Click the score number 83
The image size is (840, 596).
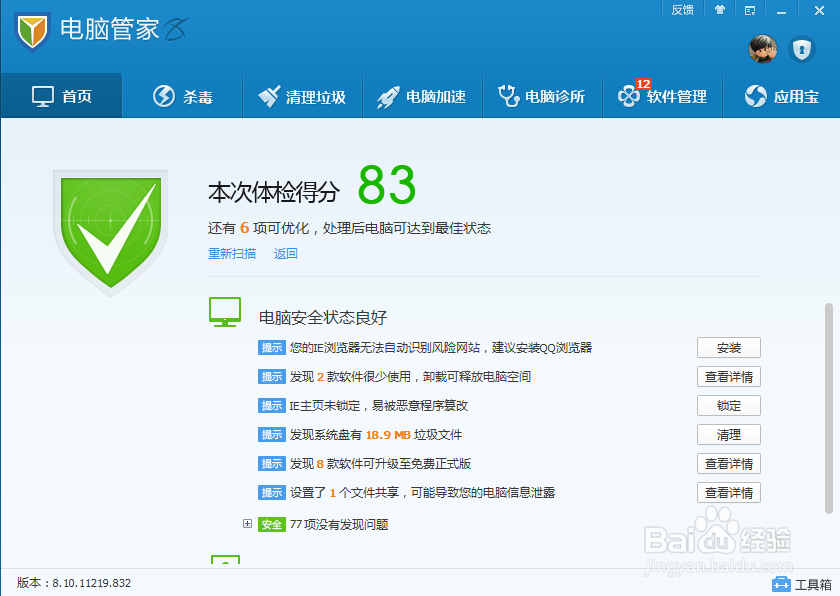click(386, 185)
